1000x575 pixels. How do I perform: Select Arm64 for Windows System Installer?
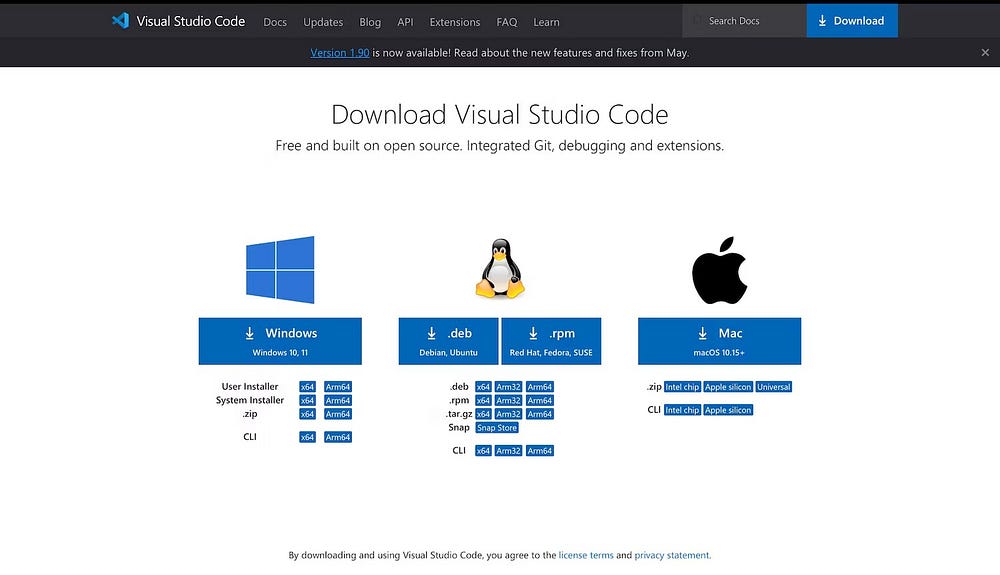click(x=337, y=400)
